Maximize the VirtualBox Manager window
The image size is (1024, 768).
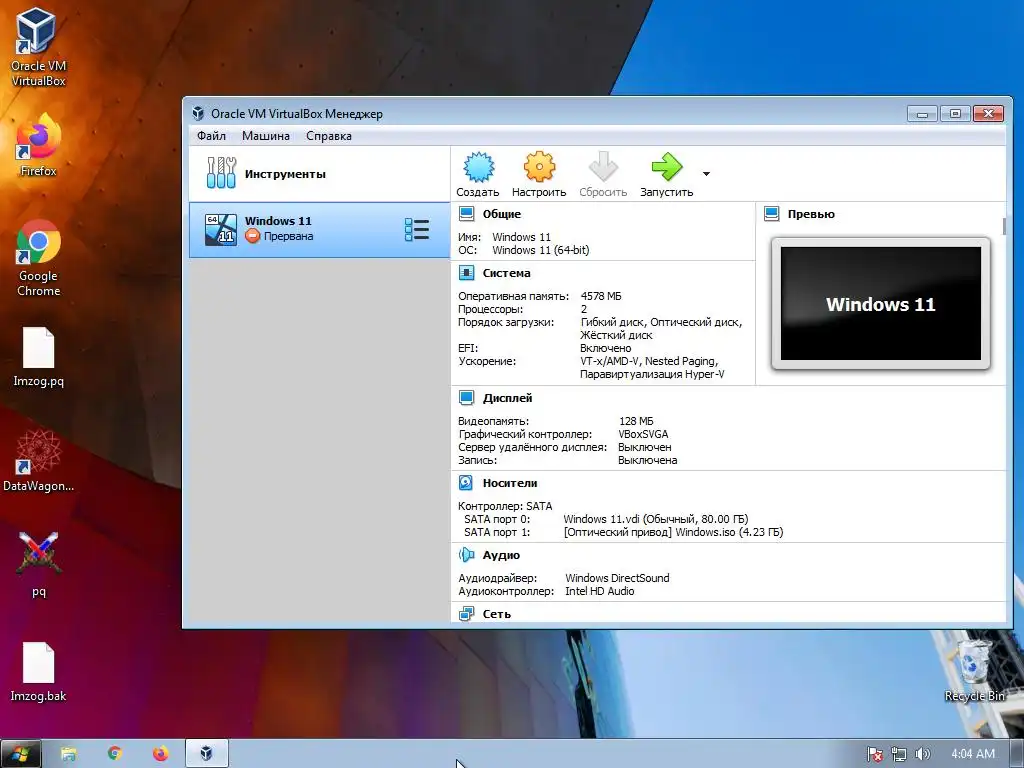(955, 114)
